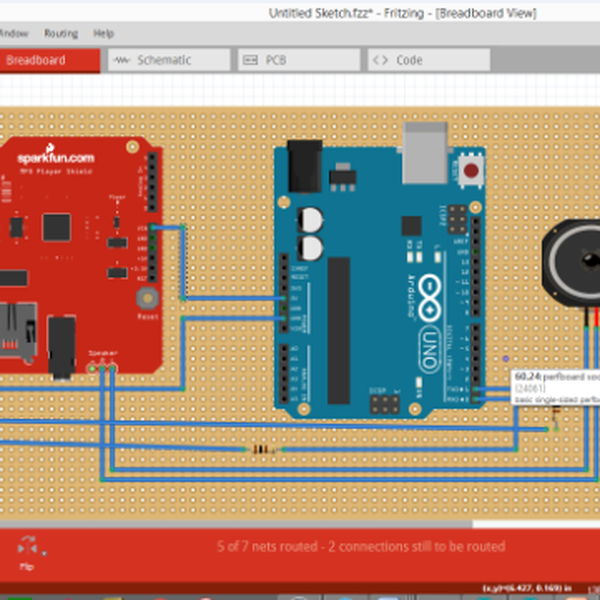Select the Speaker pins on MP3 shield

102,368
